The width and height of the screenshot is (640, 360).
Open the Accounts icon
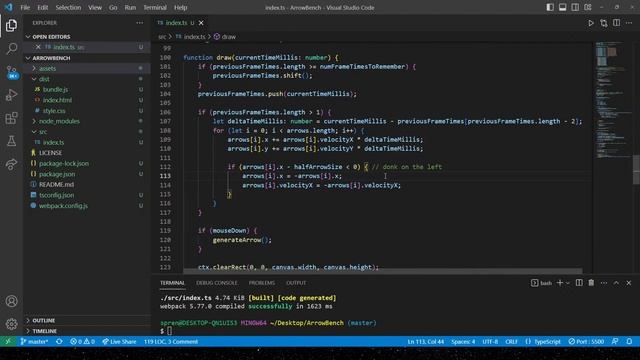tap(11, 301)
